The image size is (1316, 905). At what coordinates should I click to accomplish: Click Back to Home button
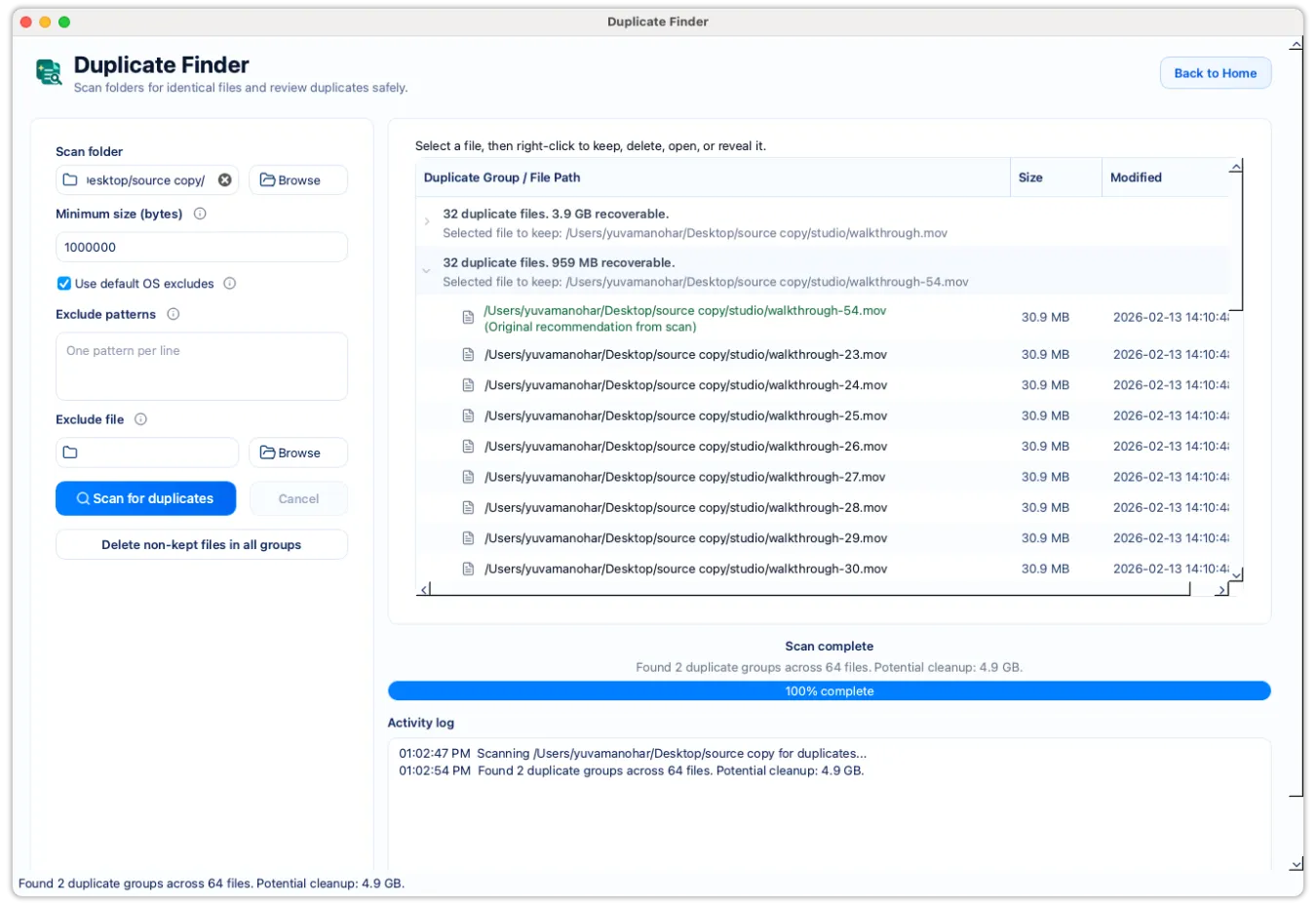click(x=1216, y=73)
